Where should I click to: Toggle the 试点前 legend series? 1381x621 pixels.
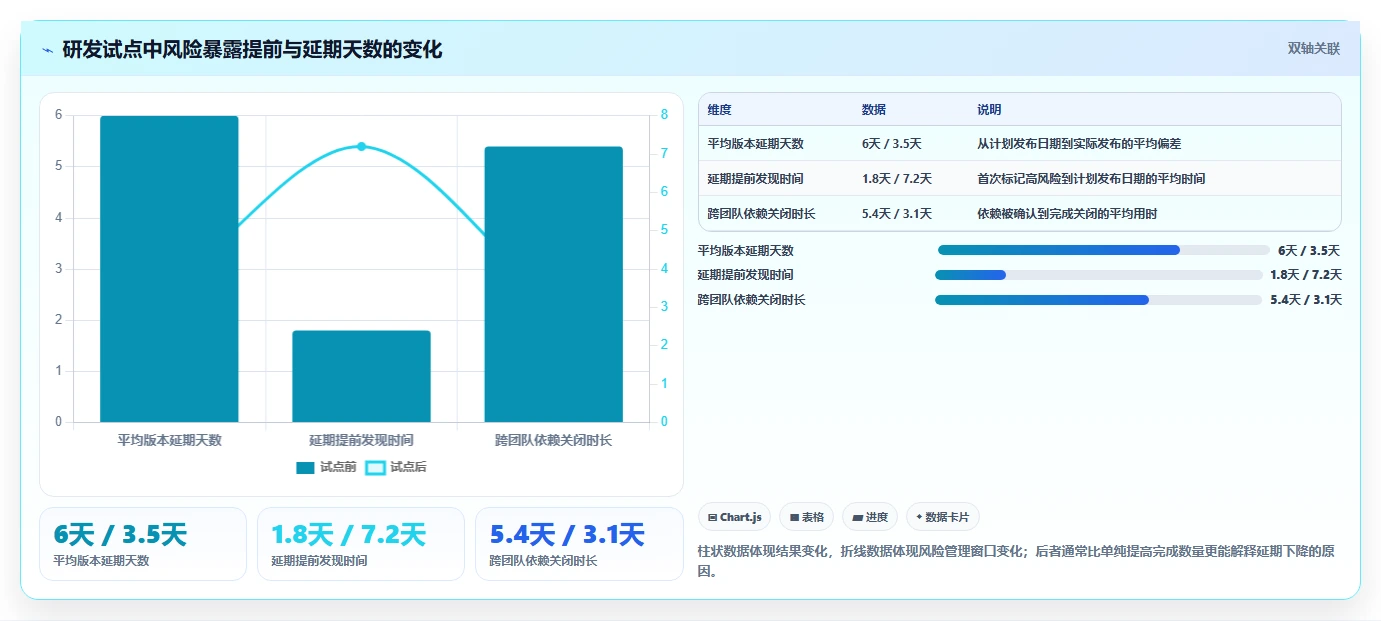point(326,467)
